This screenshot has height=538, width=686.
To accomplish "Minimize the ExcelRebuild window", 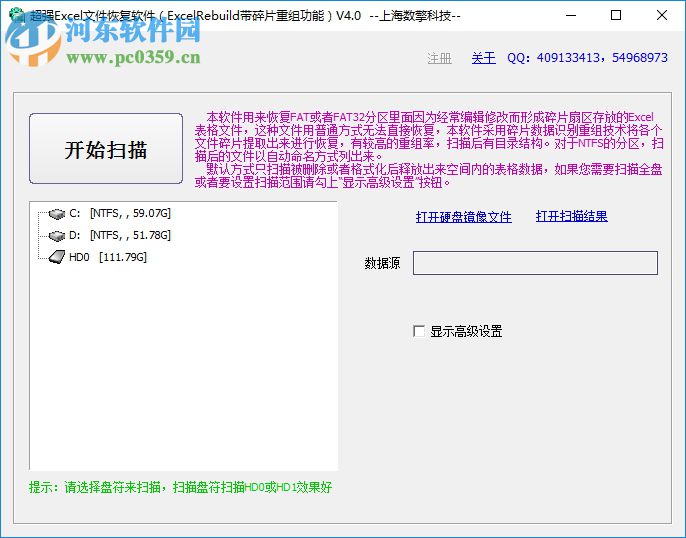I will (x=570, y=15).
